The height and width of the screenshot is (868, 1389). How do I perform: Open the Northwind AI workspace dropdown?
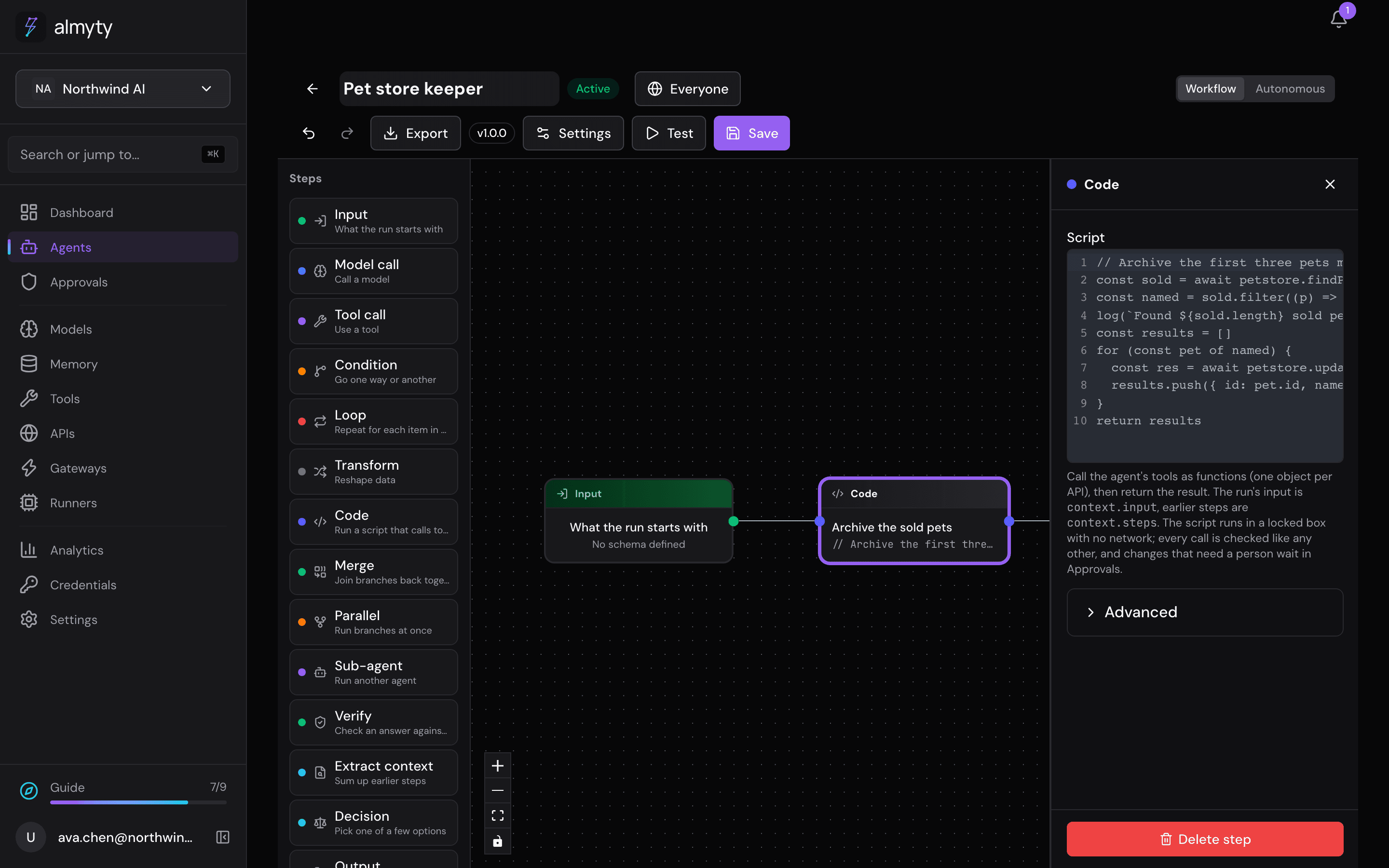tap(123, 88)
